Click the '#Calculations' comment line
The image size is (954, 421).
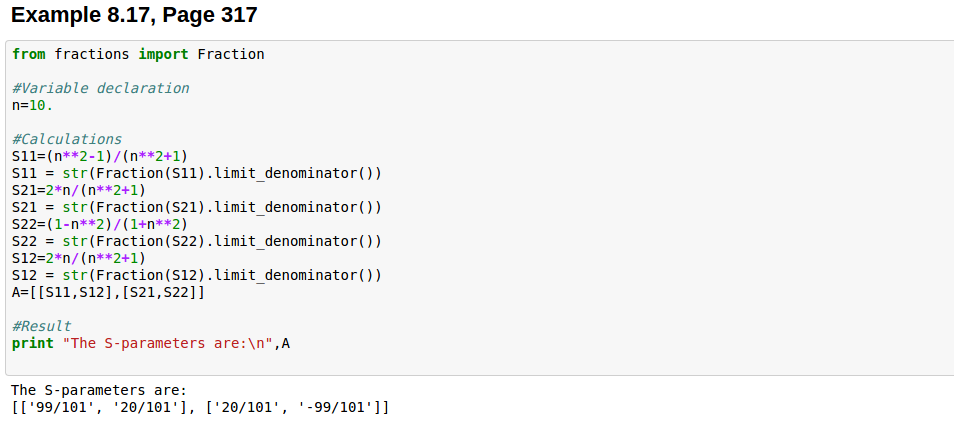pyautogui.click(x=66, y=139)
